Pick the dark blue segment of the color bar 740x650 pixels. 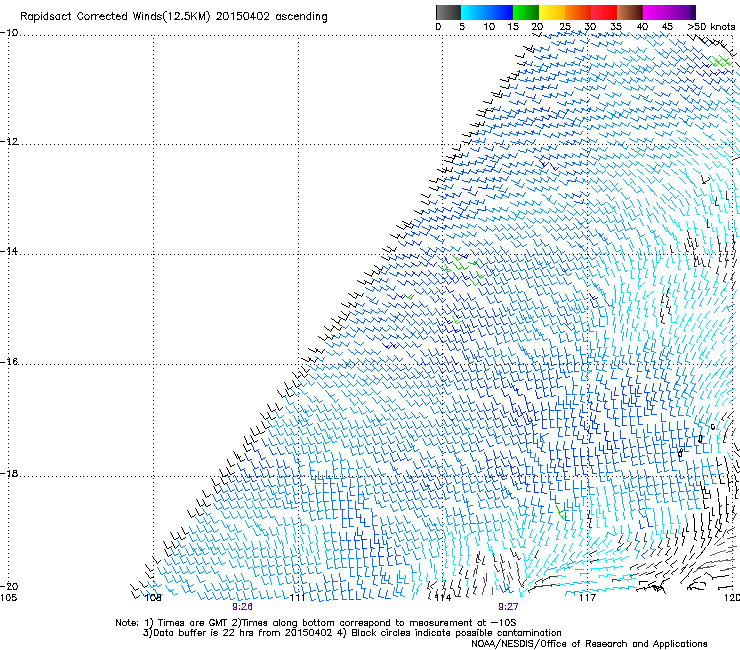(x=500, y=12)
